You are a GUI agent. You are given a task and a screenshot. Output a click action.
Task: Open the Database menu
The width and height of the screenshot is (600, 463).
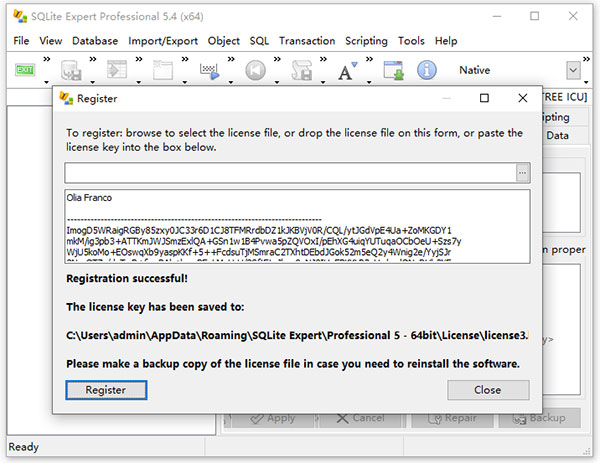[x=95, y=41]
